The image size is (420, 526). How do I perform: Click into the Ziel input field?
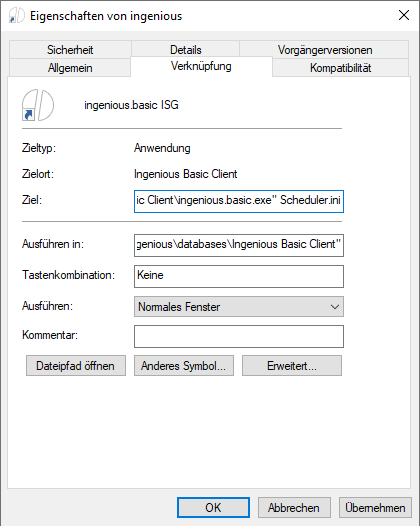239,201
